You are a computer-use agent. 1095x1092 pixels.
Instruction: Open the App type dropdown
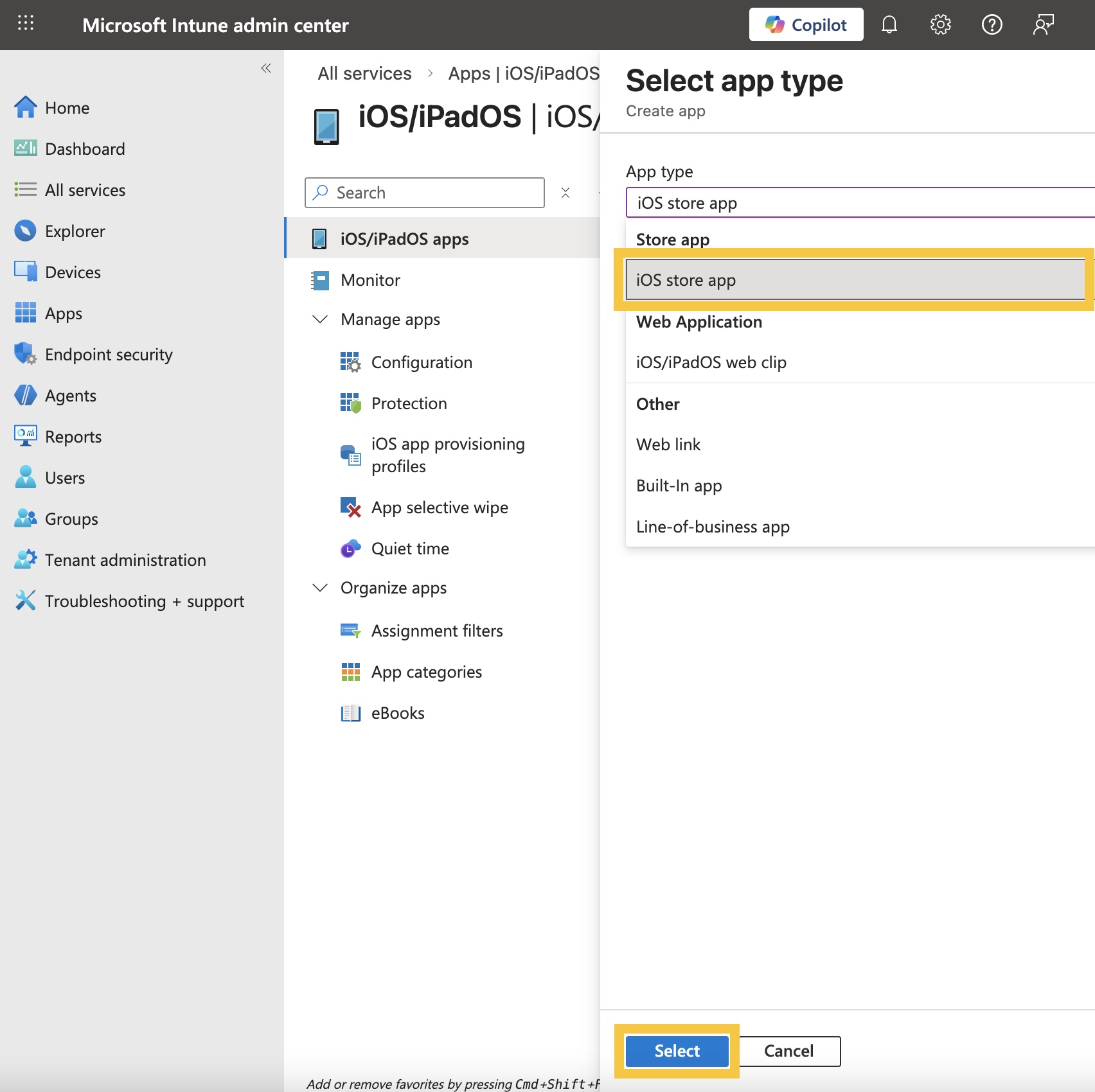(x=859, y=203)
